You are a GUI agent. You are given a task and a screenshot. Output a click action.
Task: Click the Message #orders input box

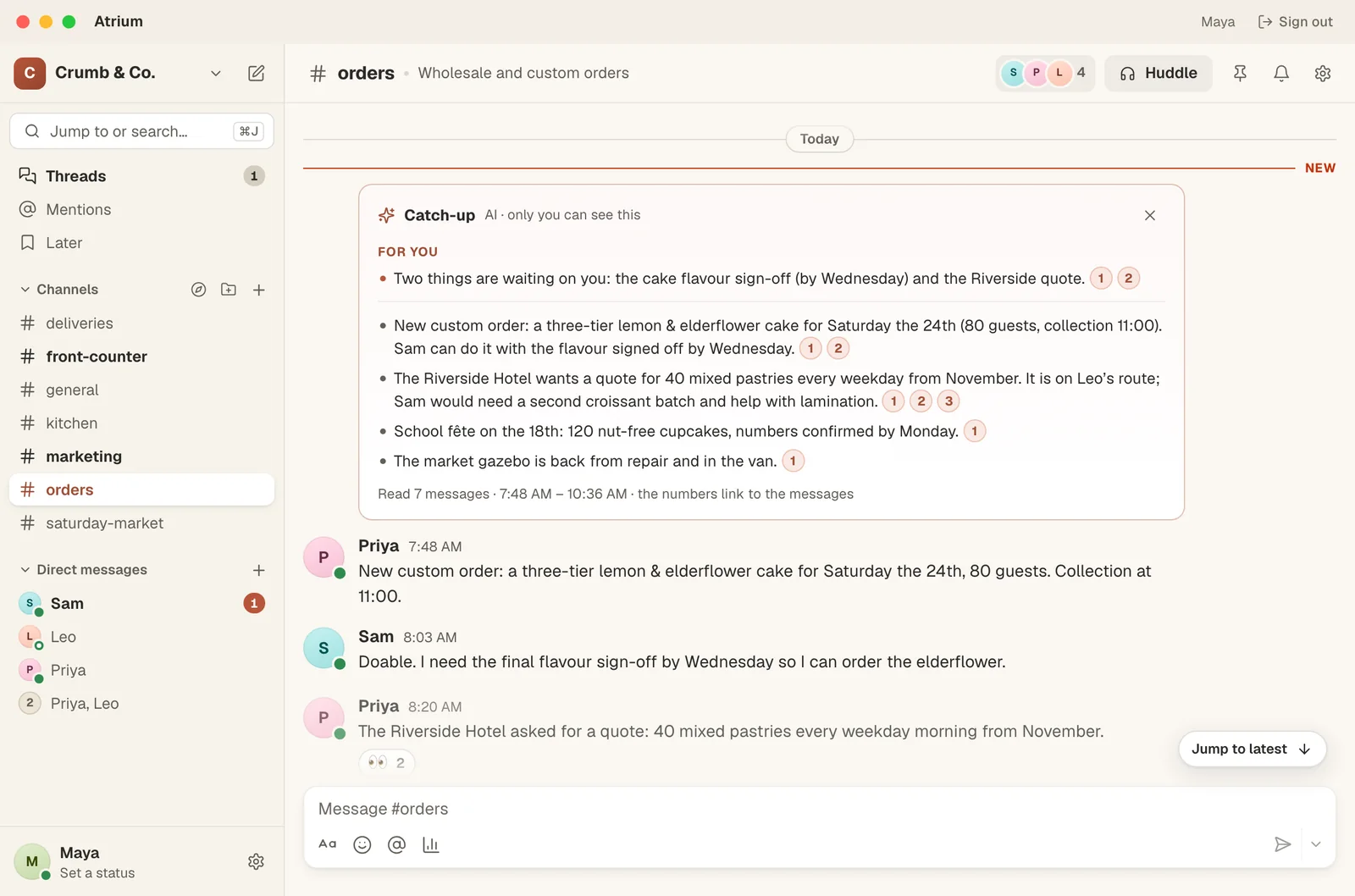(x=819, y=809)
